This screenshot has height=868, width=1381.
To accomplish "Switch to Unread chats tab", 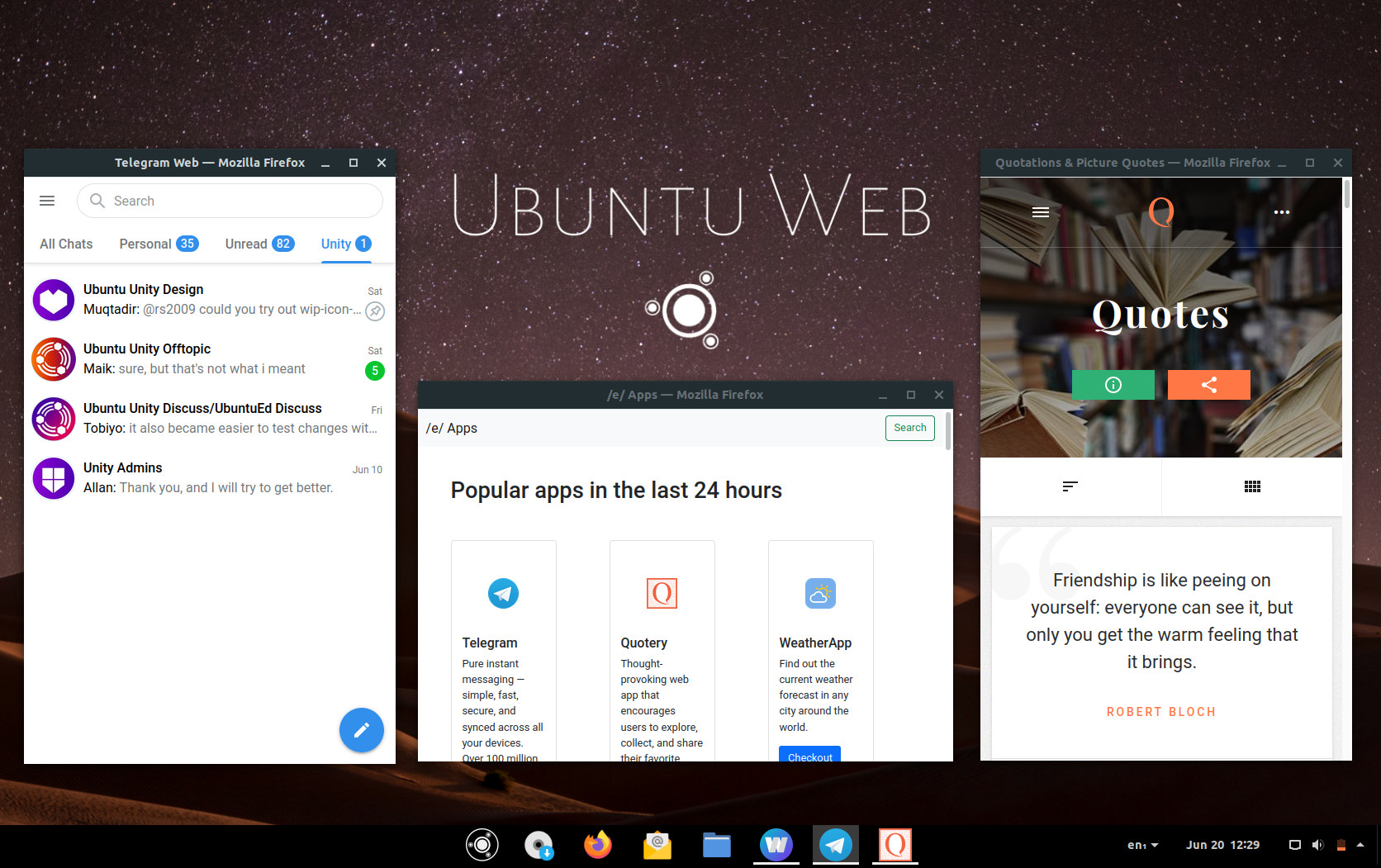I will [x=259, y=244].
